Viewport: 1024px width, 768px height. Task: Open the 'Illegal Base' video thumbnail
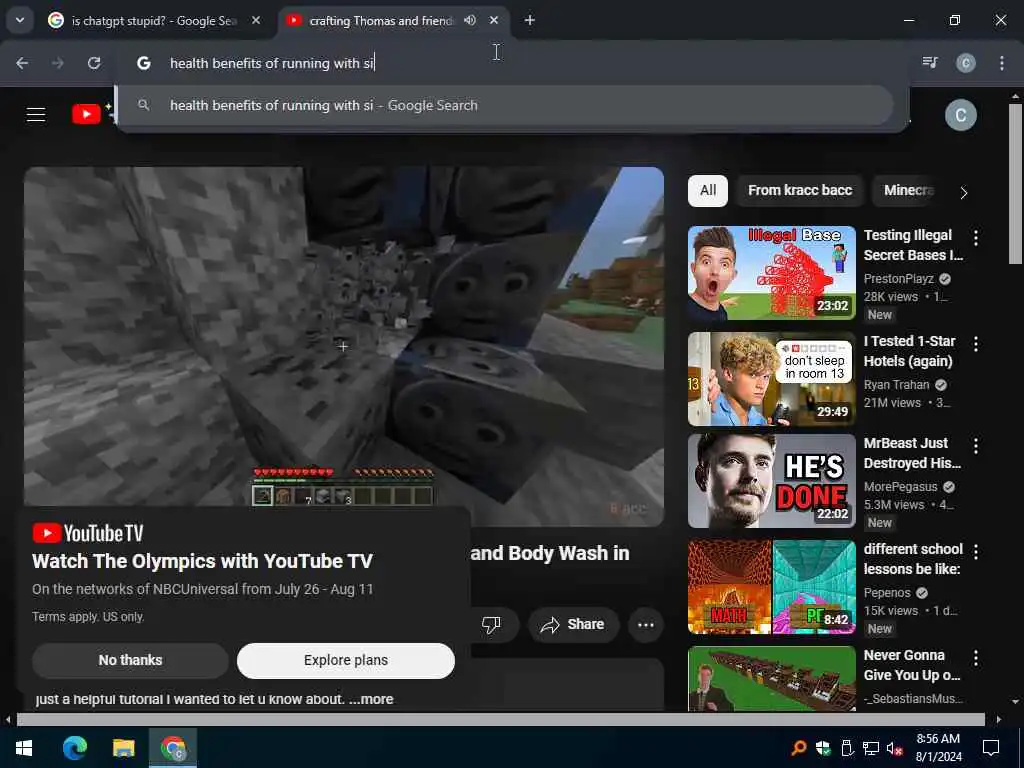pyautogui.click(x=771, y=273)
